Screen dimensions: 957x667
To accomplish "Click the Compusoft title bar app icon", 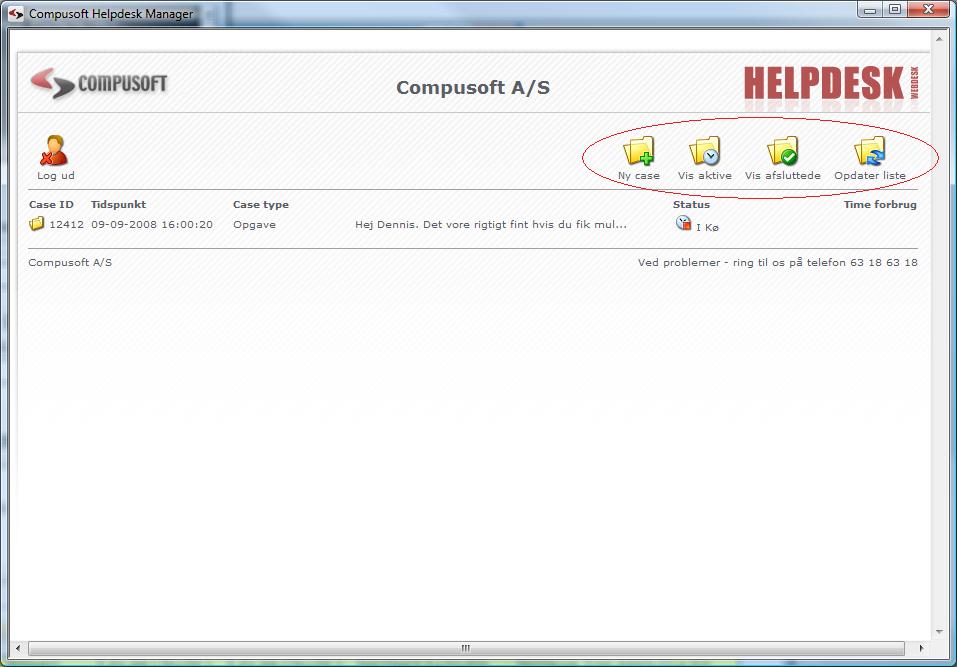I will pyautogui.click(x=16, y=13).
